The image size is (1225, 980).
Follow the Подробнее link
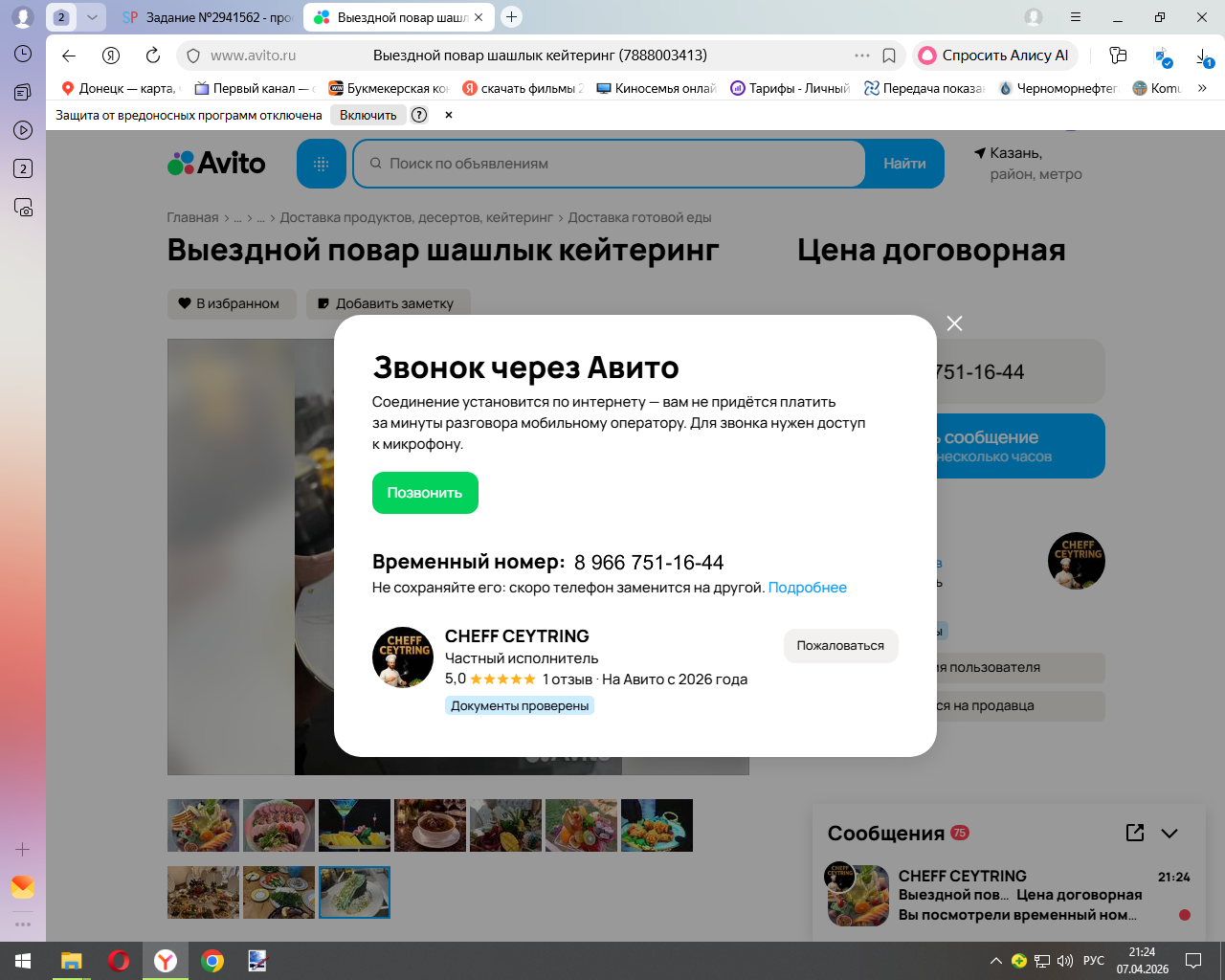[808, 588]
